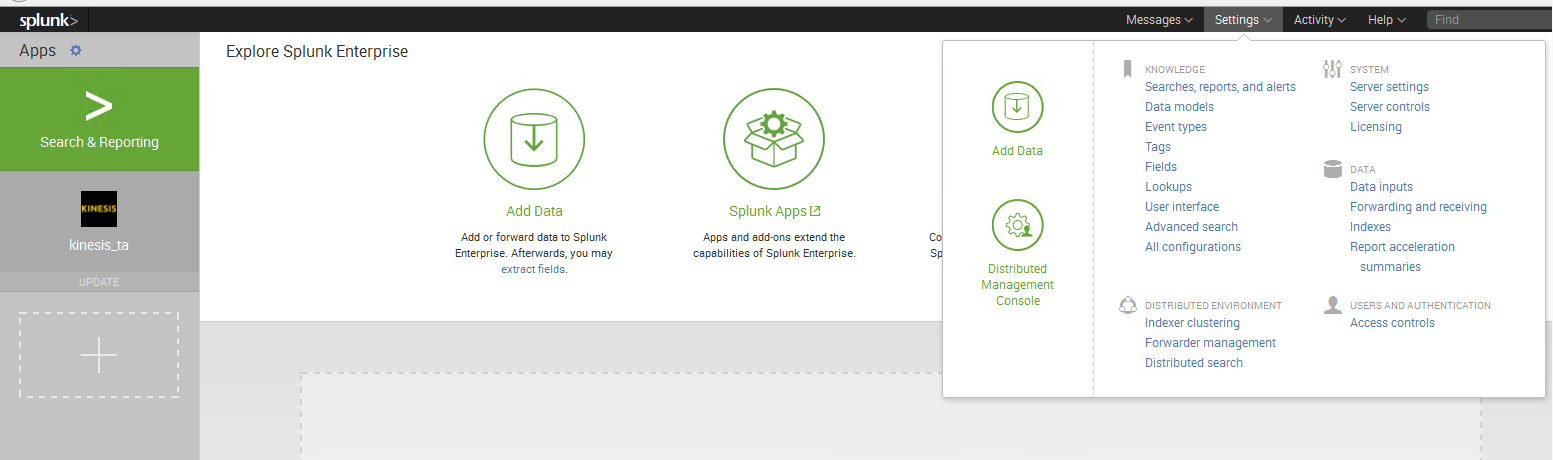Image resolution: width=1553 pixels, height=460 pixels.
Task: Click the Data database icon
Action: coord(1332,169)
